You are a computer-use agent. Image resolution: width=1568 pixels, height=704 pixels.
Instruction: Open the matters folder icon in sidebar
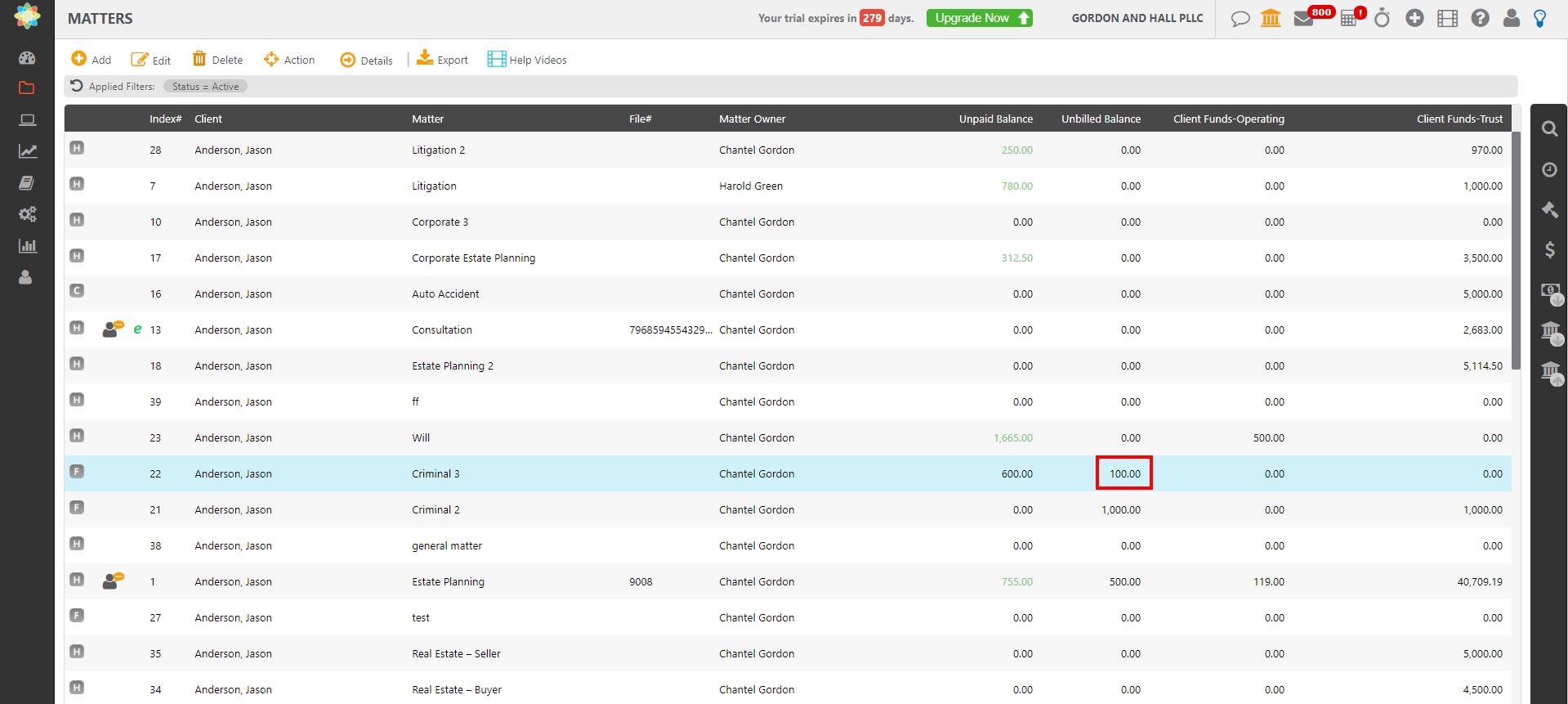(x=27, y=88)
